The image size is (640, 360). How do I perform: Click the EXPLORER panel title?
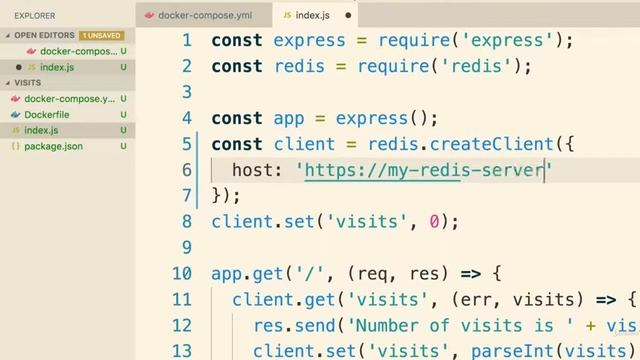35,16
